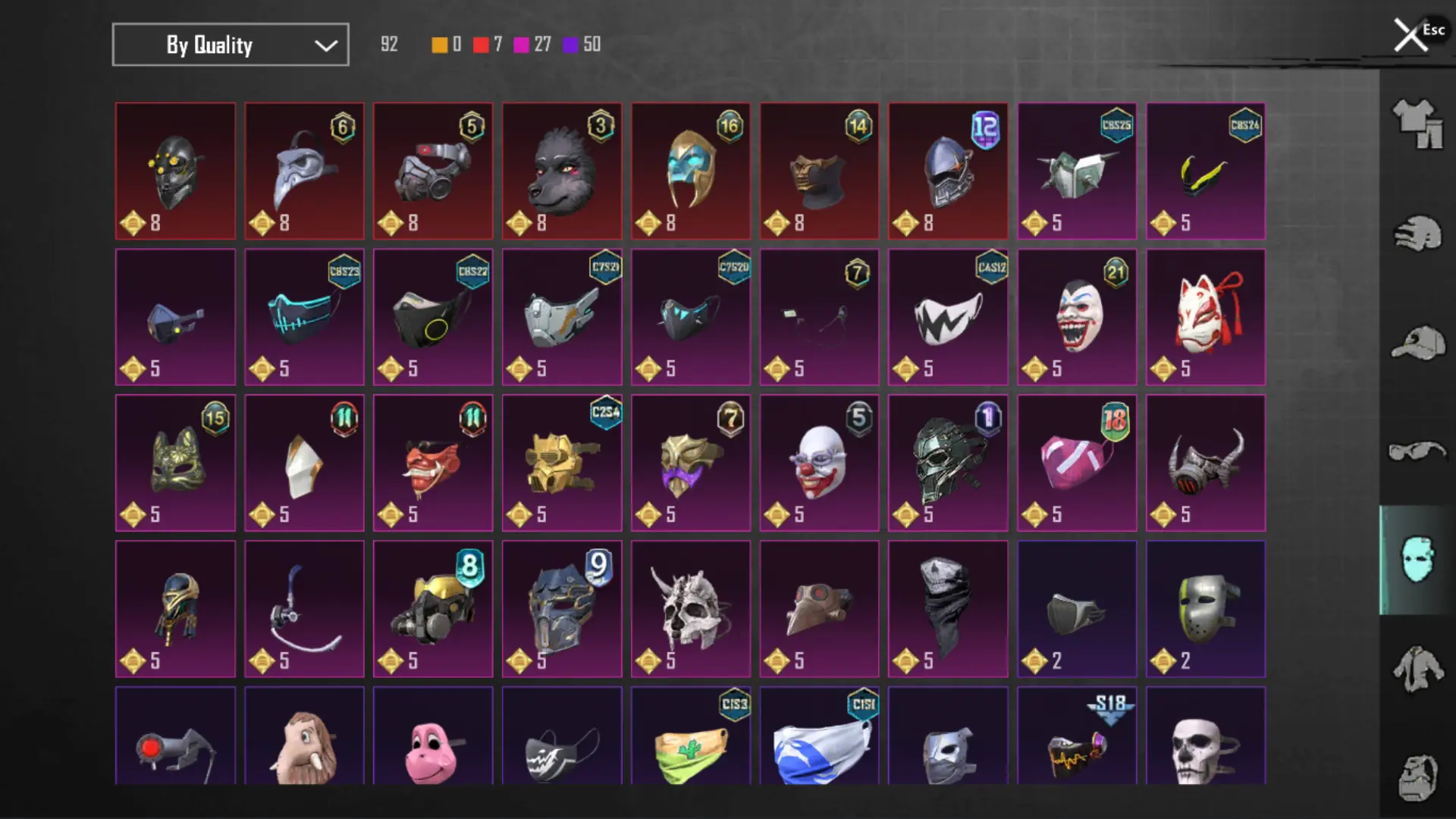Select the black wolf head mask
Viewport: 1456px width, 819px height.
coord(562,171)
